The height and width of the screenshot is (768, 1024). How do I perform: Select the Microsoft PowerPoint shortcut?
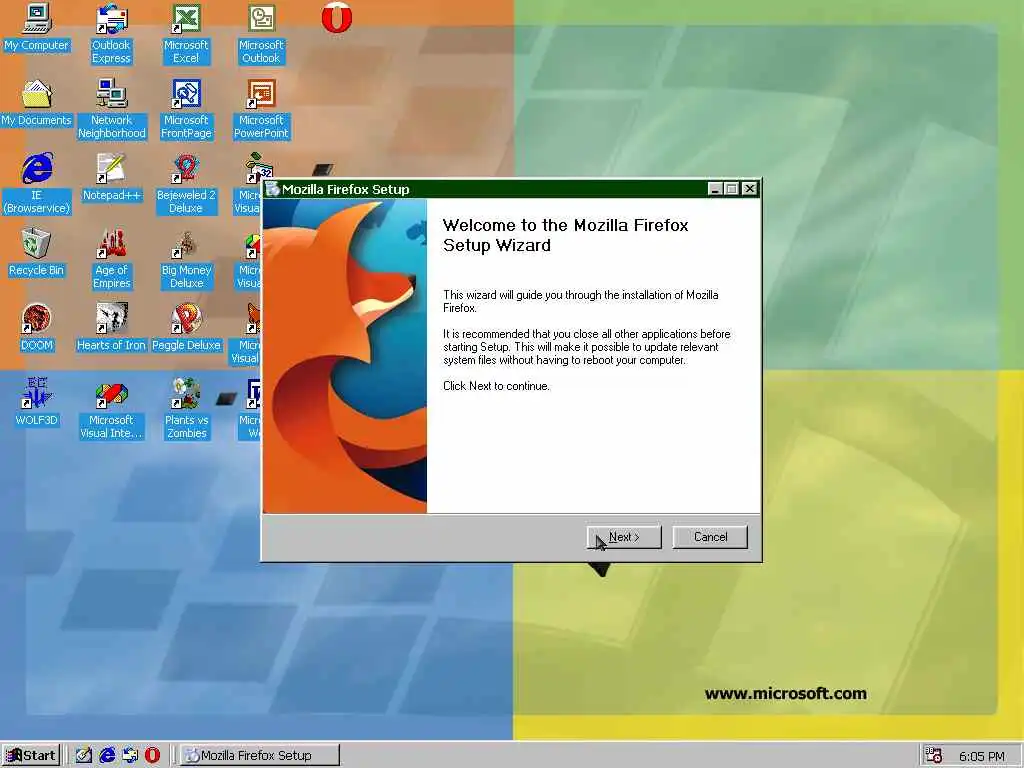(261, 109)
